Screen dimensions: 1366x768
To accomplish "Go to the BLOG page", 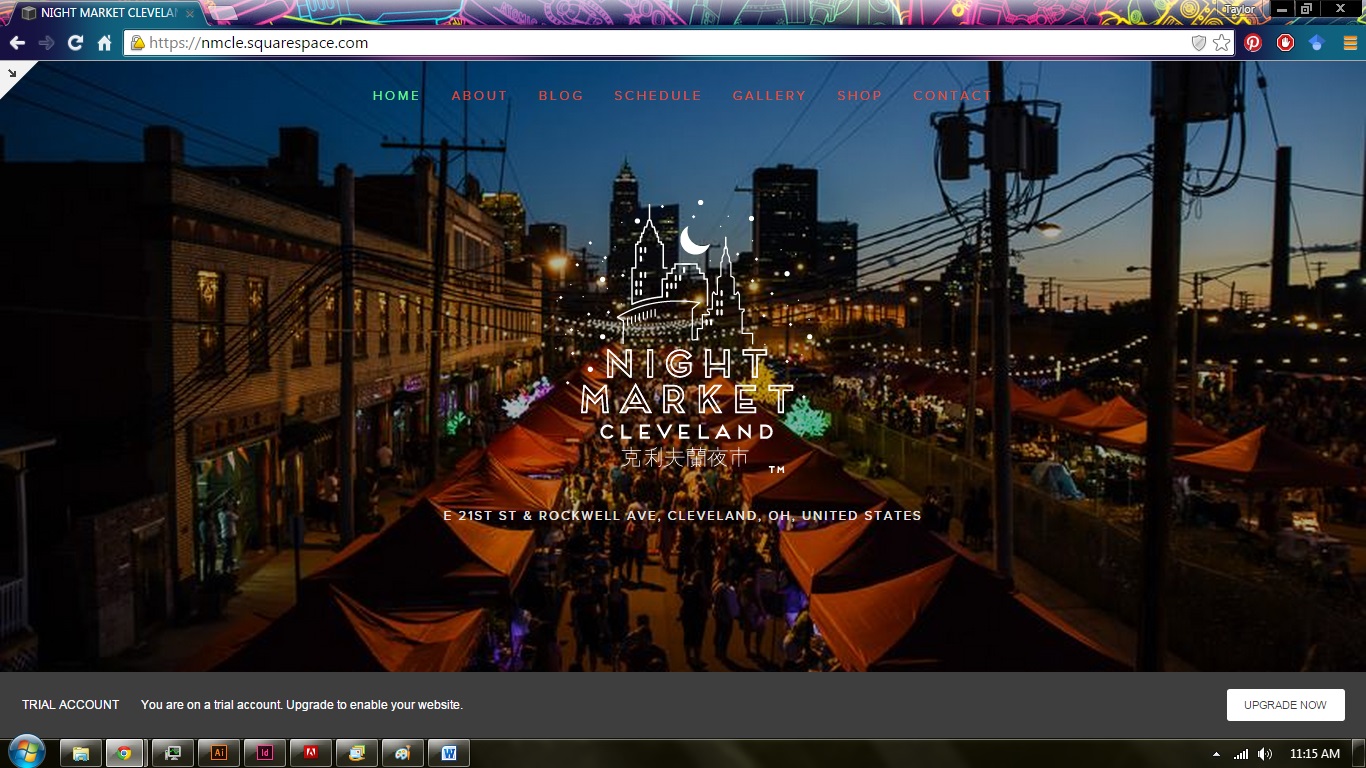I will (x=561, y=96).
